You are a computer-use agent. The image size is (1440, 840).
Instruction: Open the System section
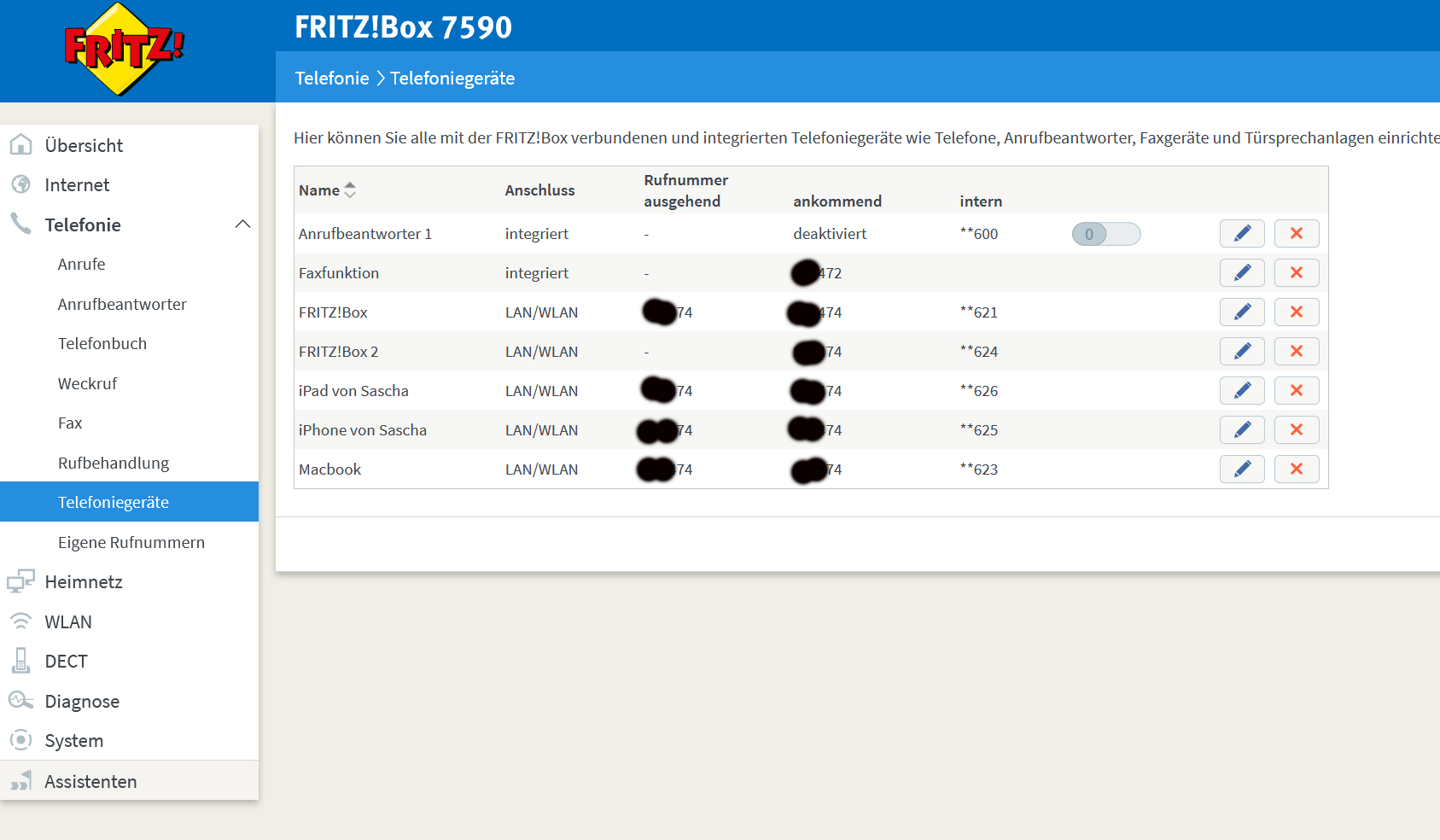coord(74,741)
